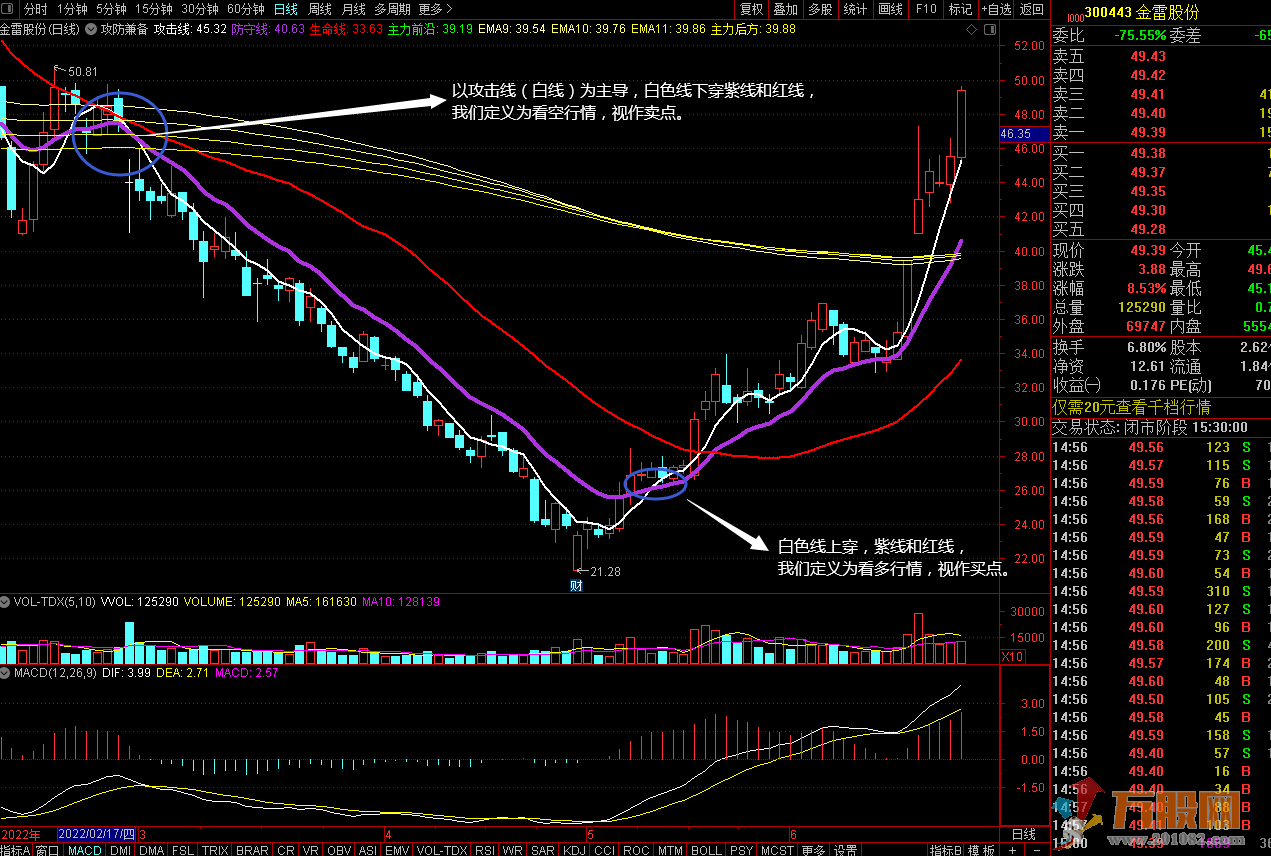Click 窗口 in the bottom indicator bar
The width and height of the screenshot is (1271, 856).
[x=48, y=850]
